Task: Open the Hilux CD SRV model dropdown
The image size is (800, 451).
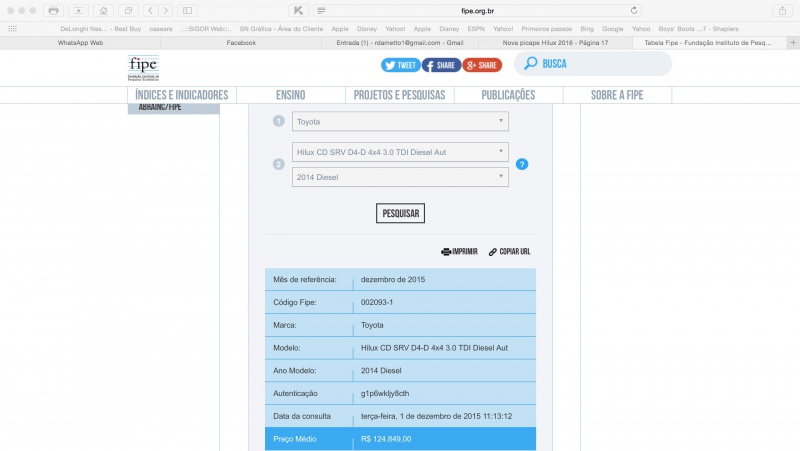Action: coord(400,152)
